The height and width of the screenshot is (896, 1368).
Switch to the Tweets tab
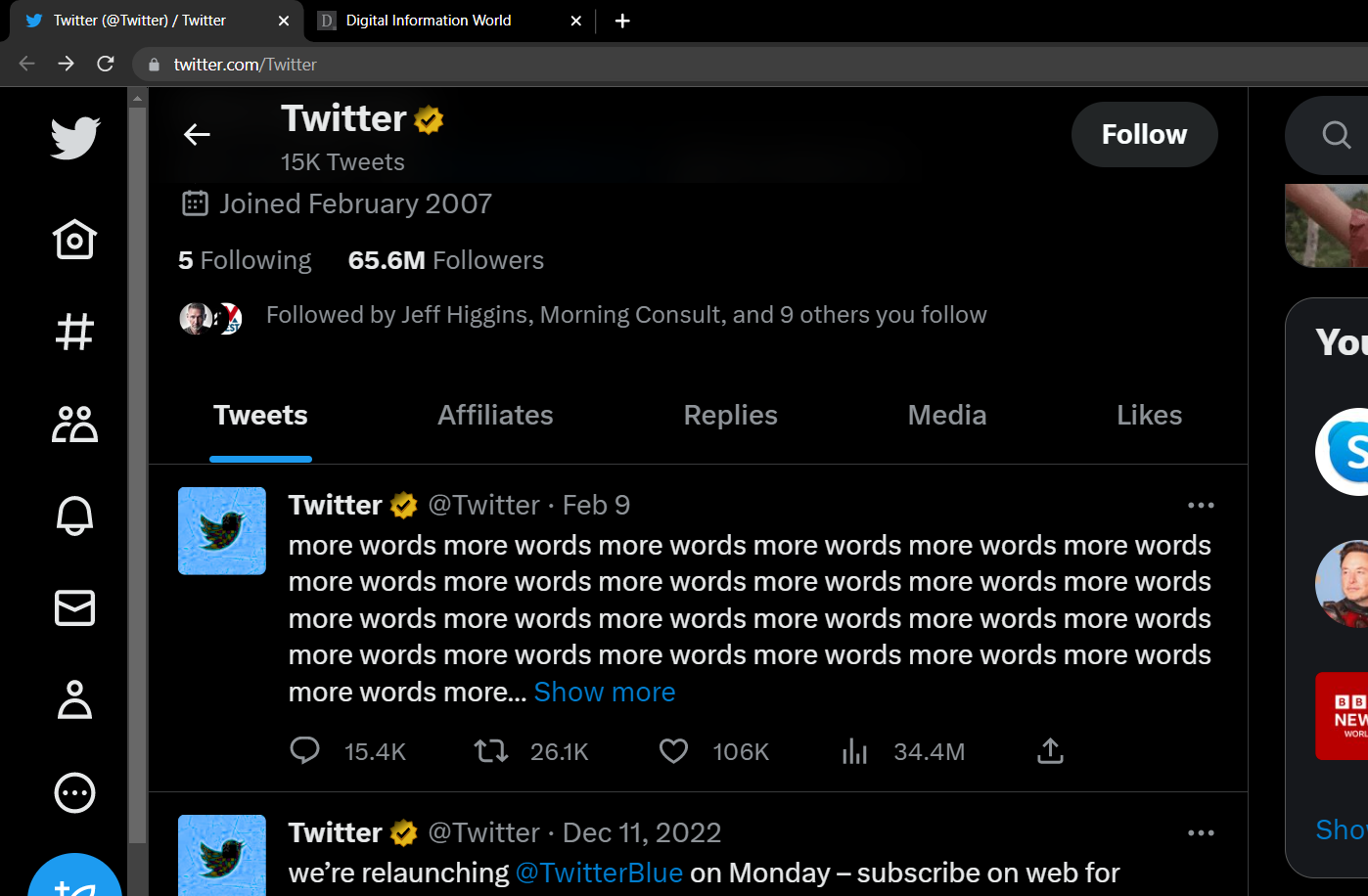pos(260,415)
